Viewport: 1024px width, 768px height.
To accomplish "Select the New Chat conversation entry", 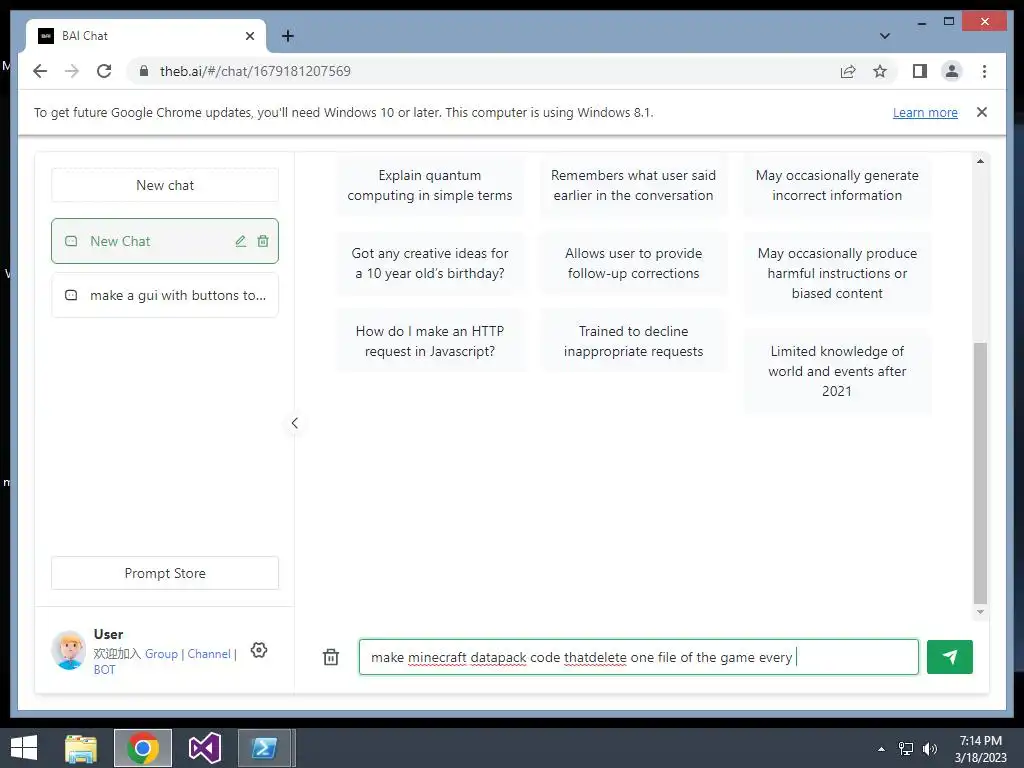I will point(165,241).
